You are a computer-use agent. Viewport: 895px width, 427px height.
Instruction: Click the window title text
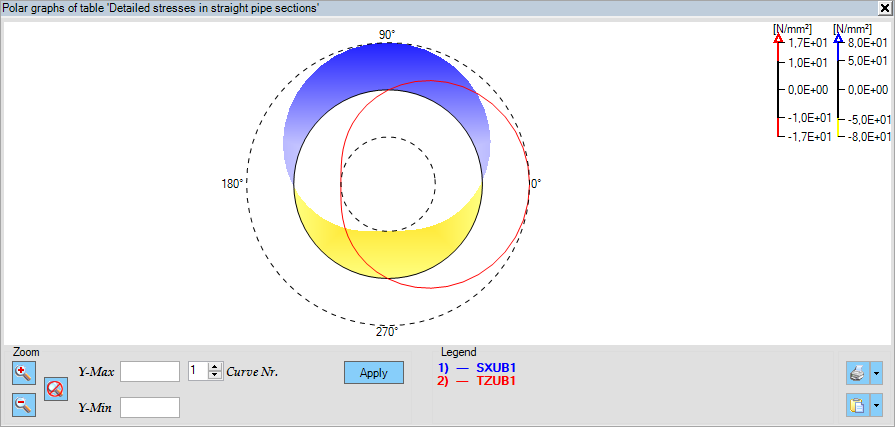pos(161,7)
